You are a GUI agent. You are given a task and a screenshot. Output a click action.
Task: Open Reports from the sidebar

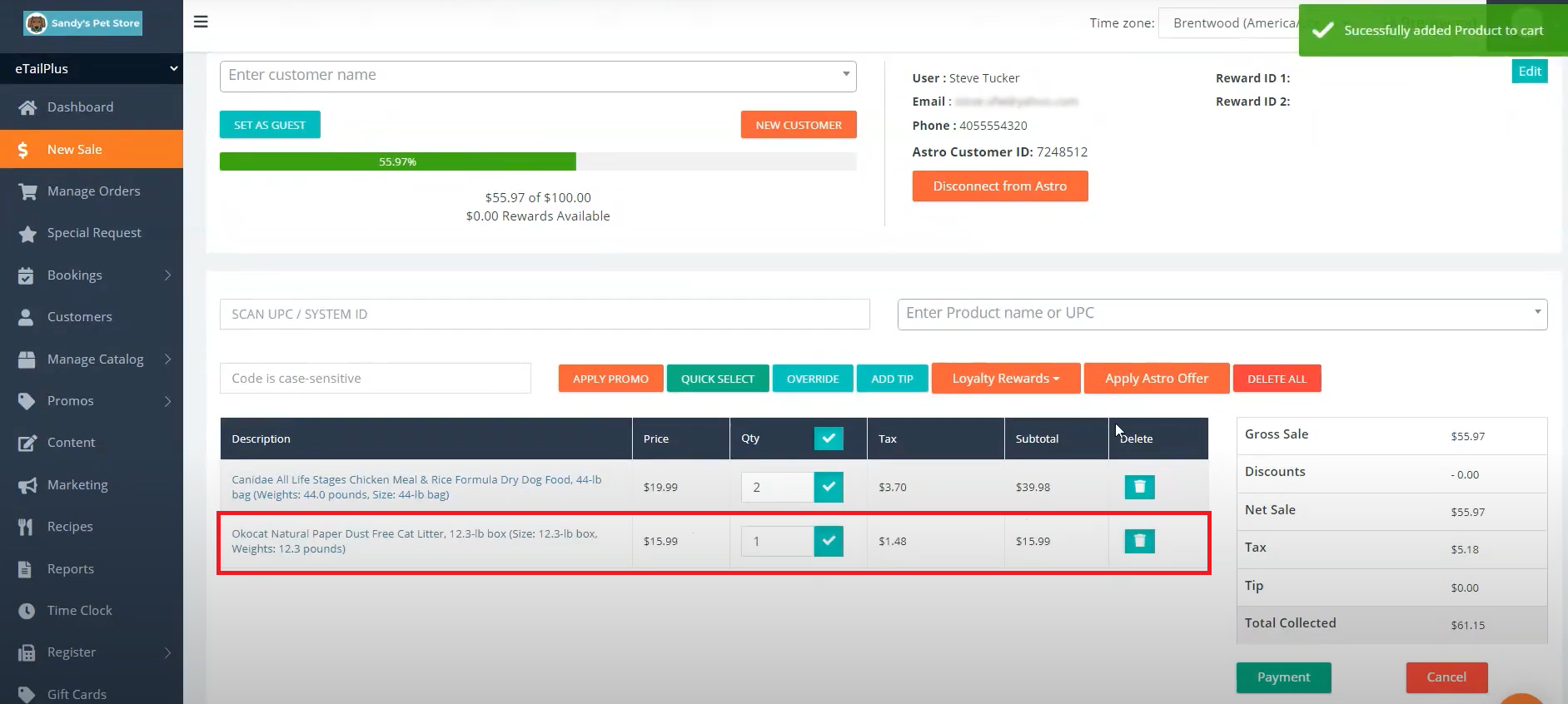pyautogui.click(x=70, y=569)
